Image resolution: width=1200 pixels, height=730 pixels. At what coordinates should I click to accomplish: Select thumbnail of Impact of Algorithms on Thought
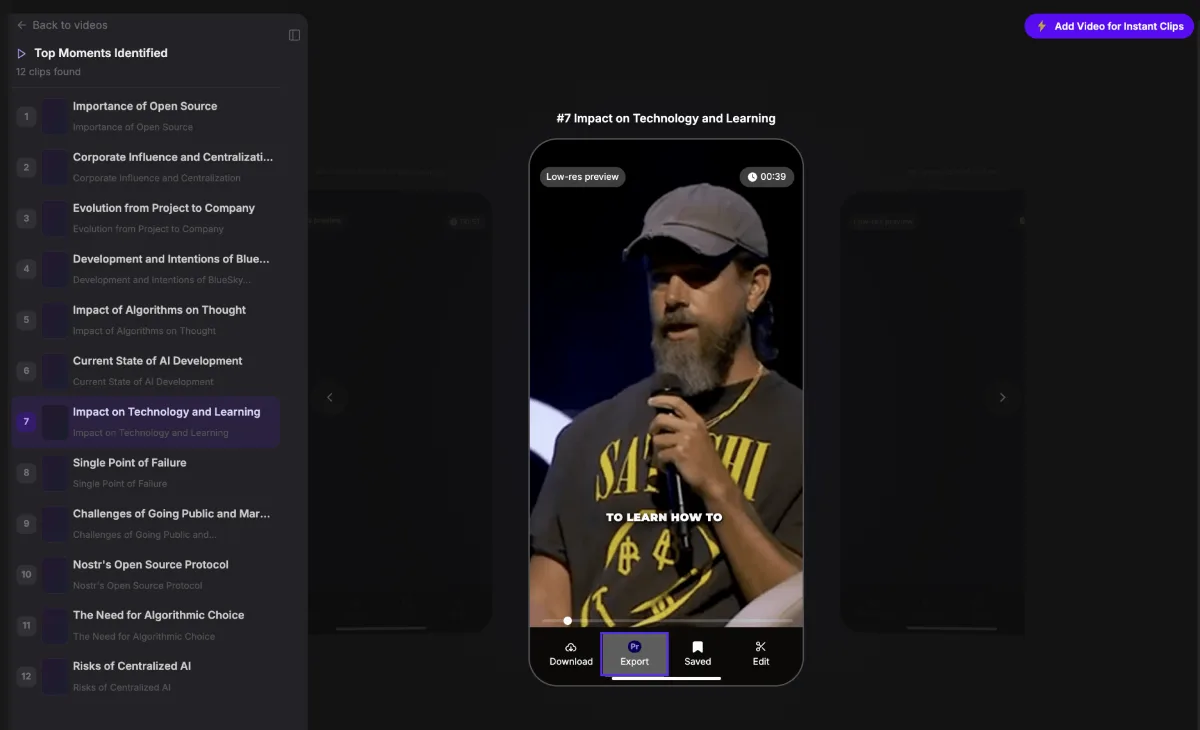[x=55, y=320]
